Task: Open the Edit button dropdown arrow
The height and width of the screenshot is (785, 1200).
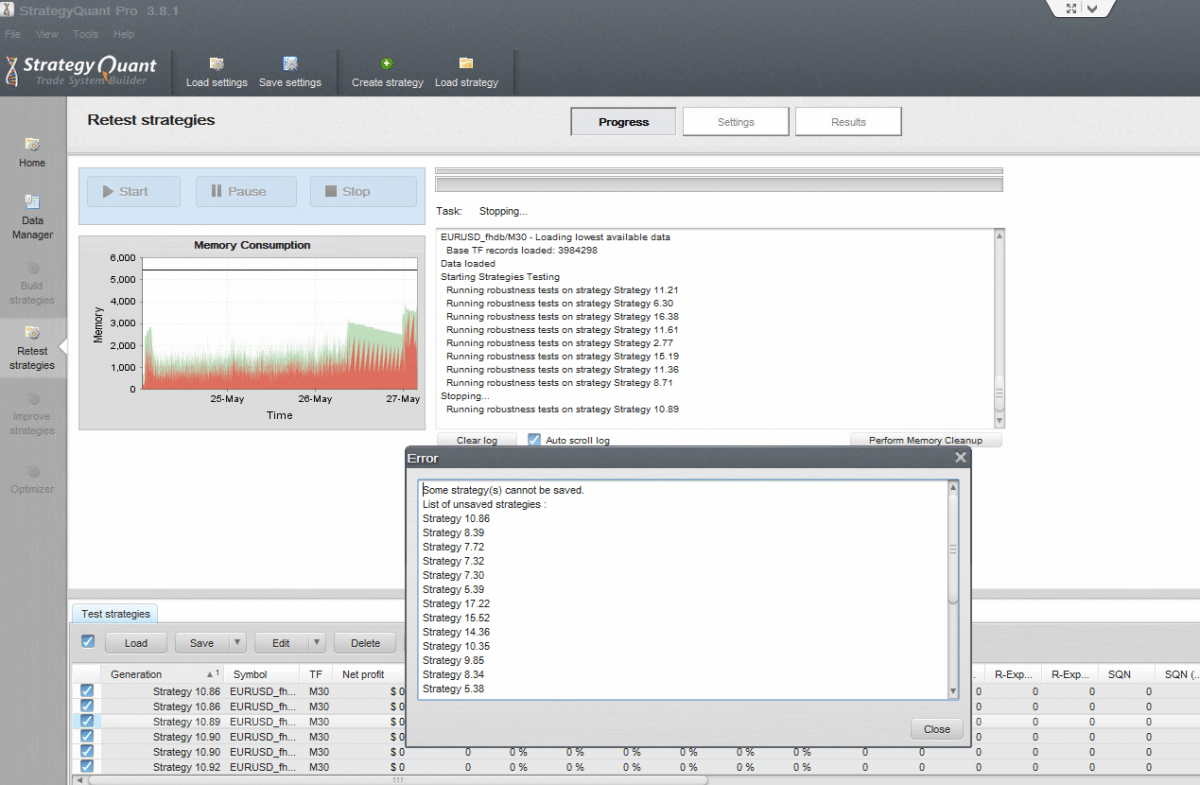Action: coord(316,643)
